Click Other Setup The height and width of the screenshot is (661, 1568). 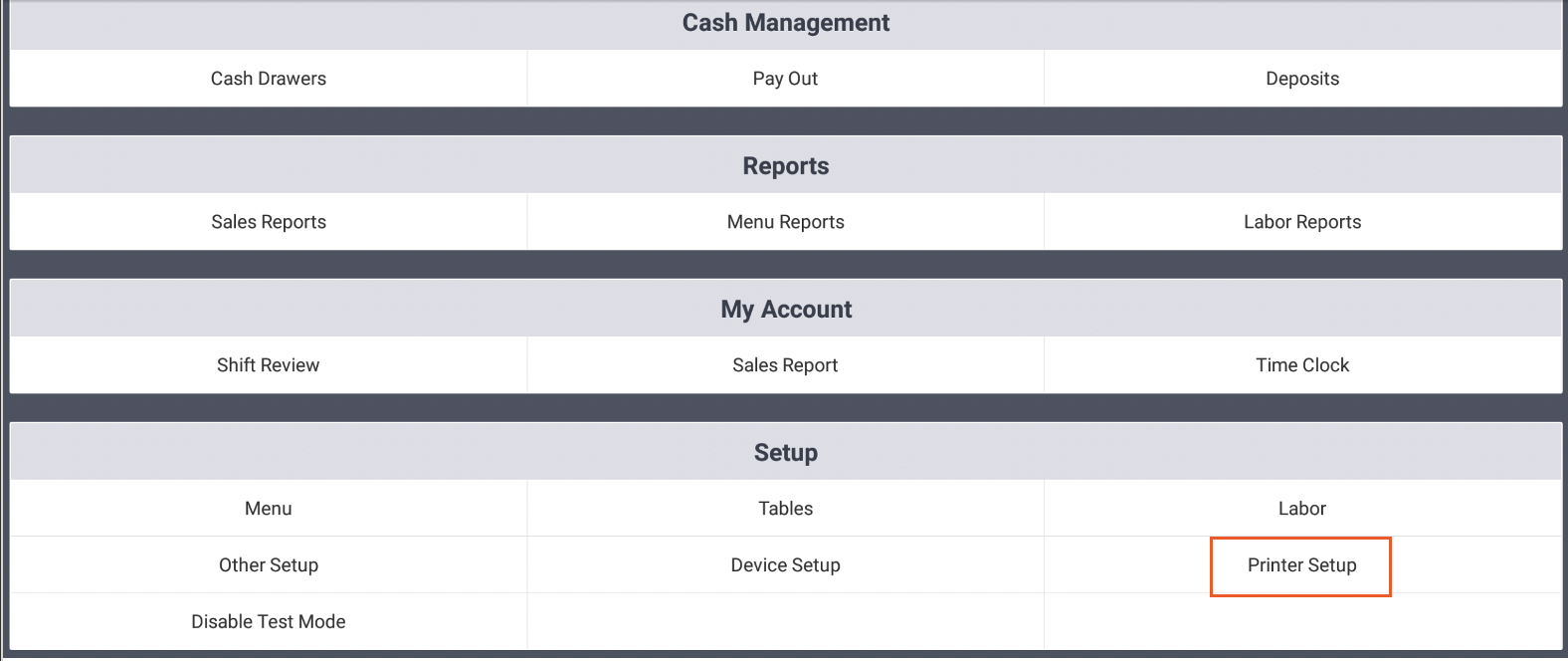click(269, 565)
